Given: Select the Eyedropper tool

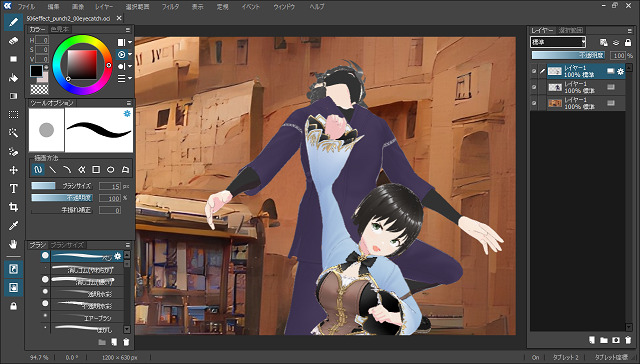Looking at the screenshot, I should click(13, 226).
